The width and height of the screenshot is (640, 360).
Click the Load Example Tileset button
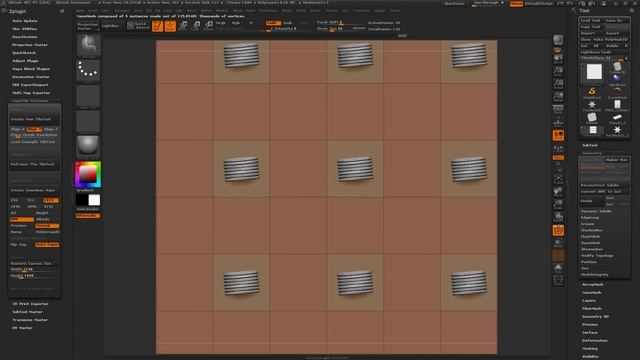coord(33,142)
